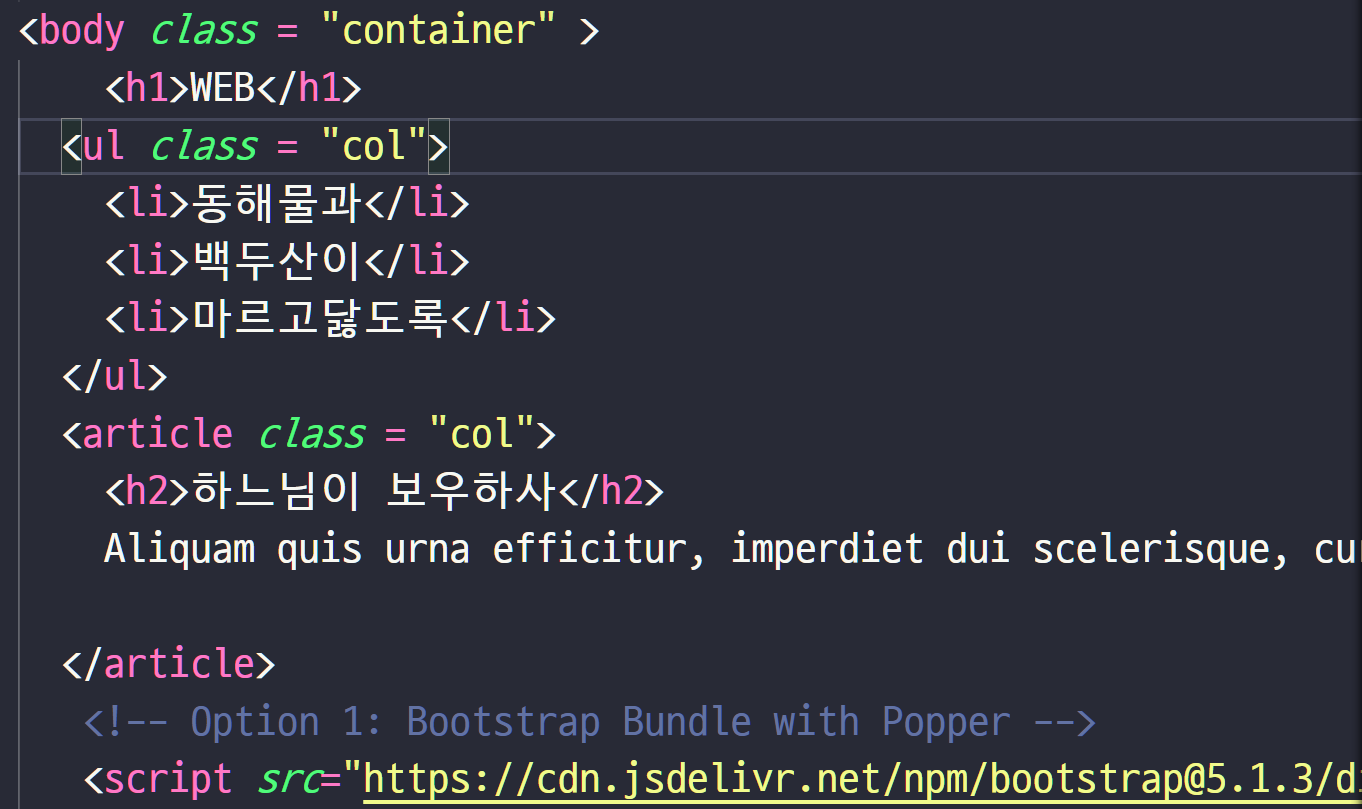
Task: Click the class attribute on the ul line
Action: pos(204,146)
